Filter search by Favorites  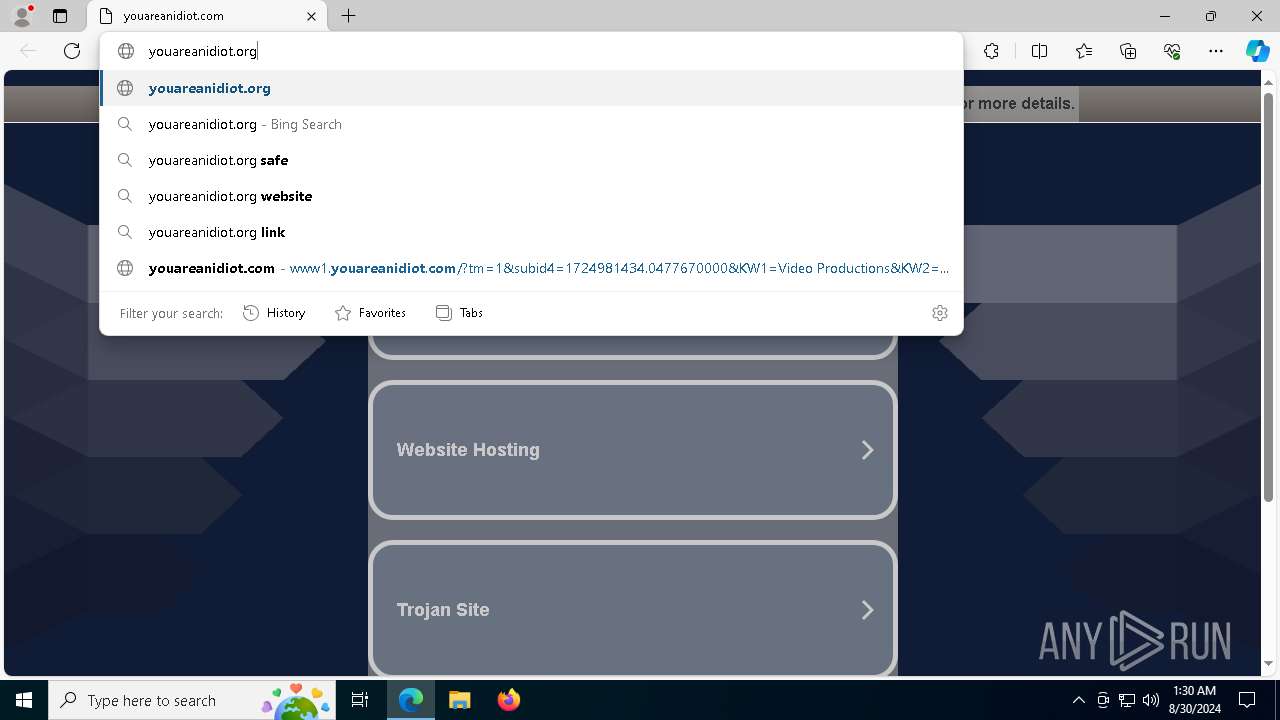click(370, 313)
